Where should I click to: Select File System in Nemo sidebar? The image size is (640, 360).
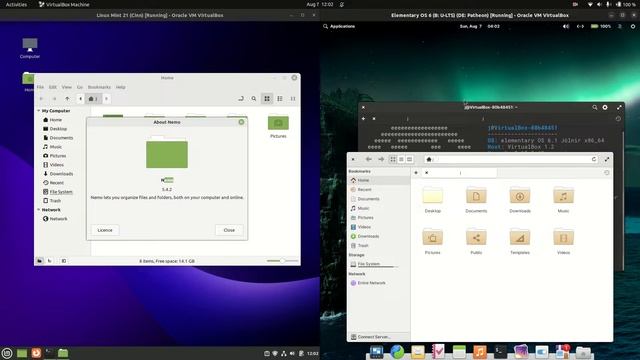point(61,191)
